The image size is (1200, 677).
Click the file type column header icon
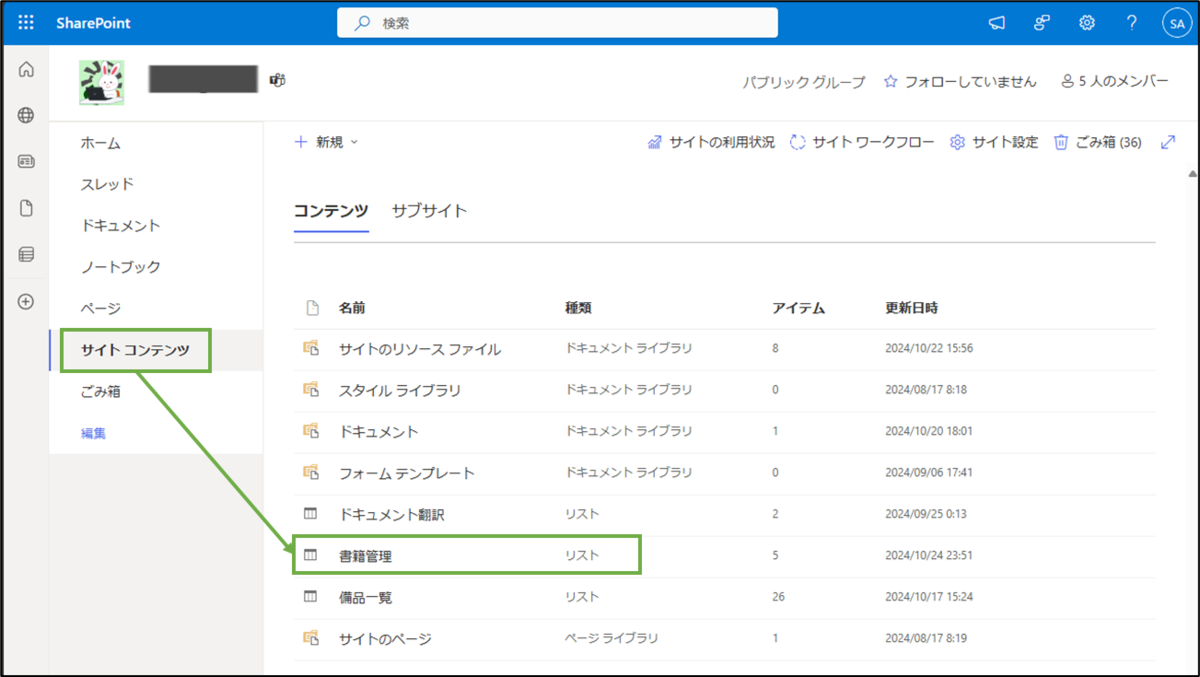(x=312, y=308)
